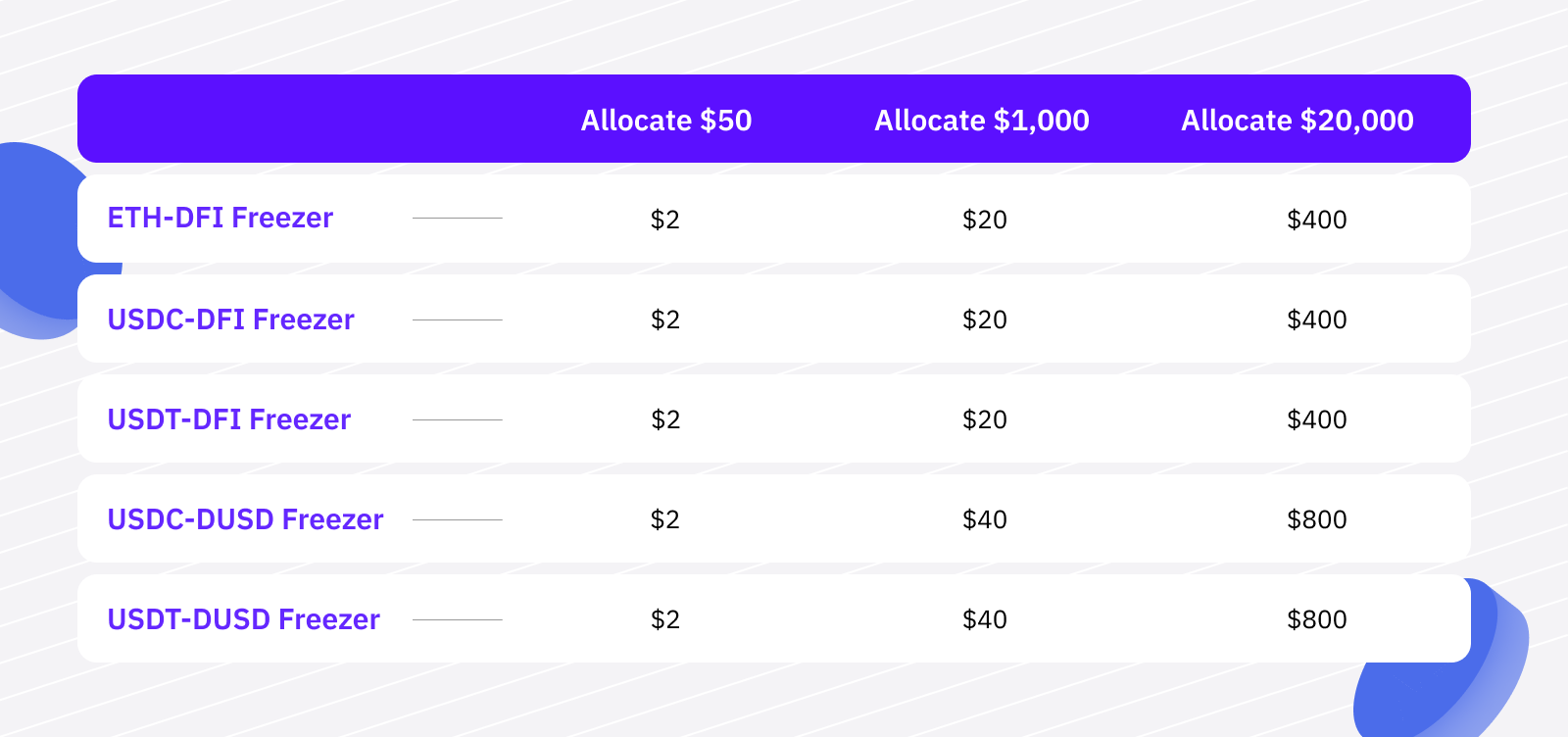Click the $400 value in USDC-DFI Freezer row

coord(1317,319)
